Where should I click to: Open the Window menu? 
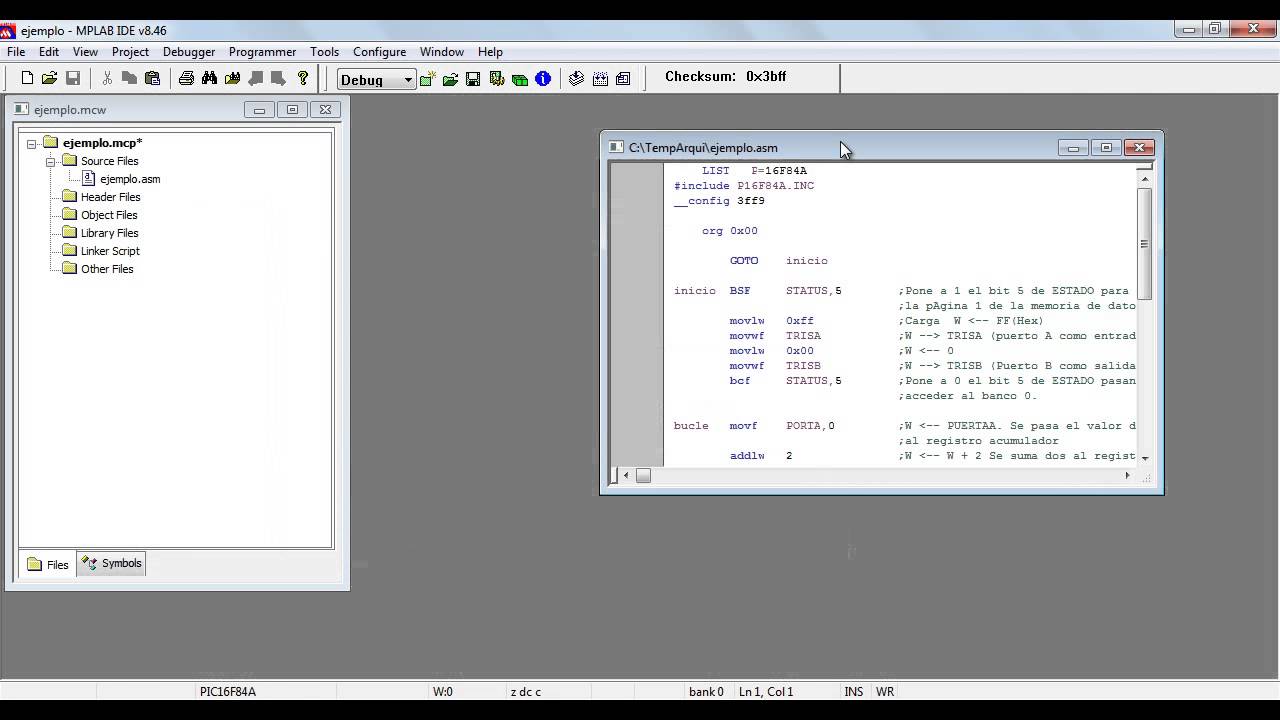pos(441,52)
